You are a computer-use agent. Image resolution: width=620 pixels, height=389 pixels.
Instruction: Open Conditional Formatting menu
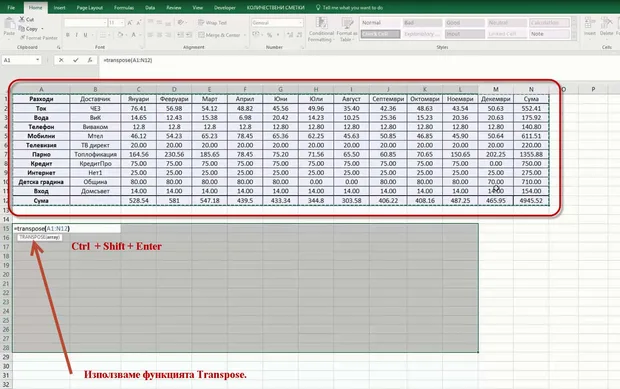pyautogui.click(x=321, y=29)
